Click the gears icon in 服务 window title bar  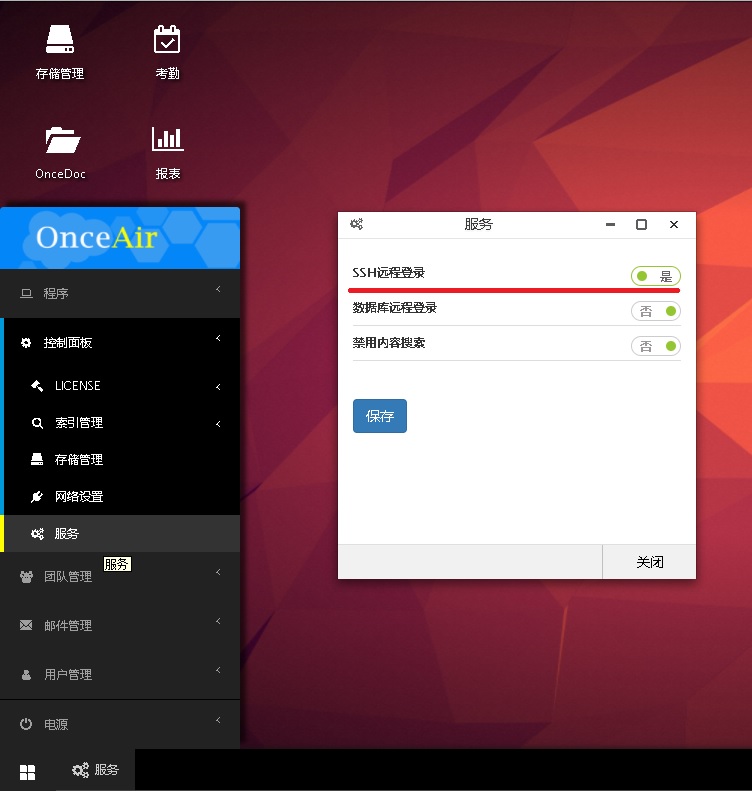coord(357,224)
